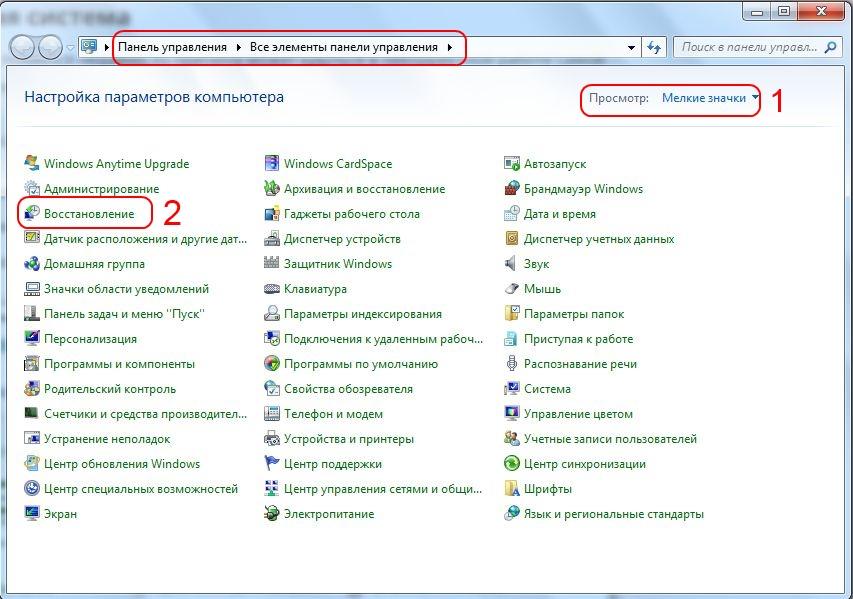Click the Программы и компоненты icon

(32, 363)
